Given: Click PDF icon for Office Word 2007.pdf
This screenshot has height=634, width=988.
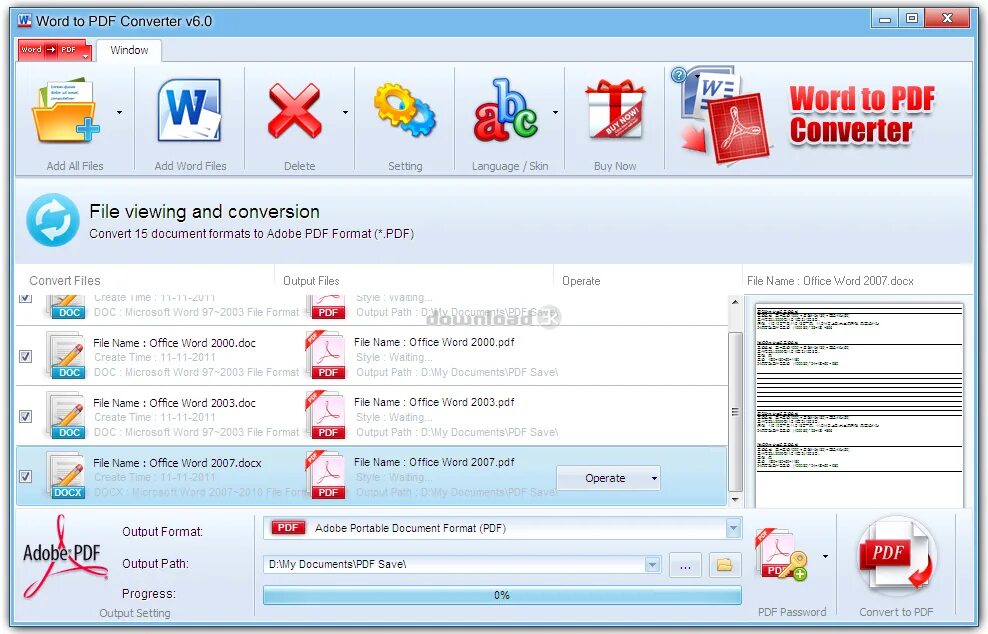Looking at the screenshot, I should pos(326,475).
